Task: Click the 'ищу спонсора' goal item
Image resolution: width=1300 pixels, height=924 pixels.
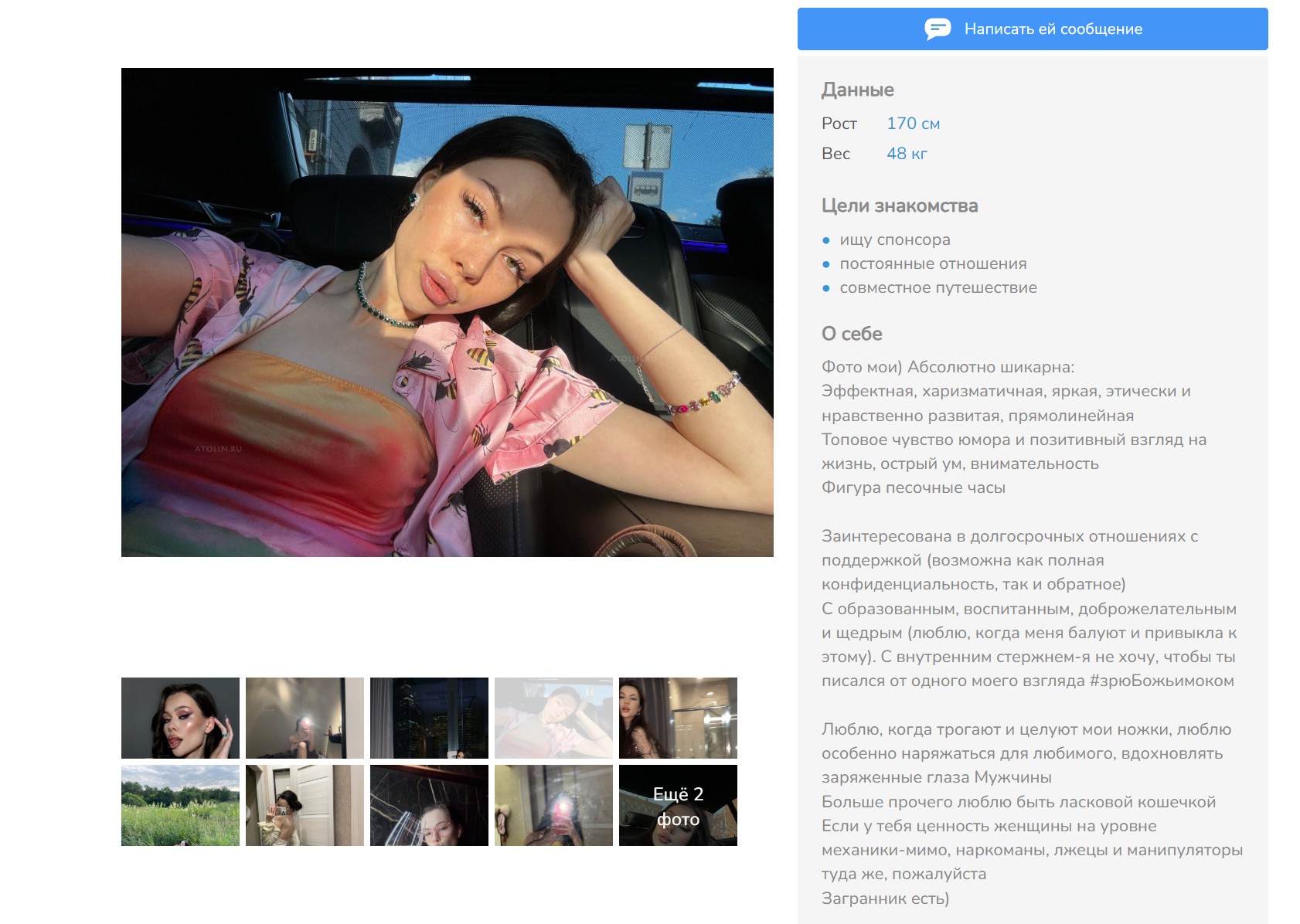Action: [895, 239]
